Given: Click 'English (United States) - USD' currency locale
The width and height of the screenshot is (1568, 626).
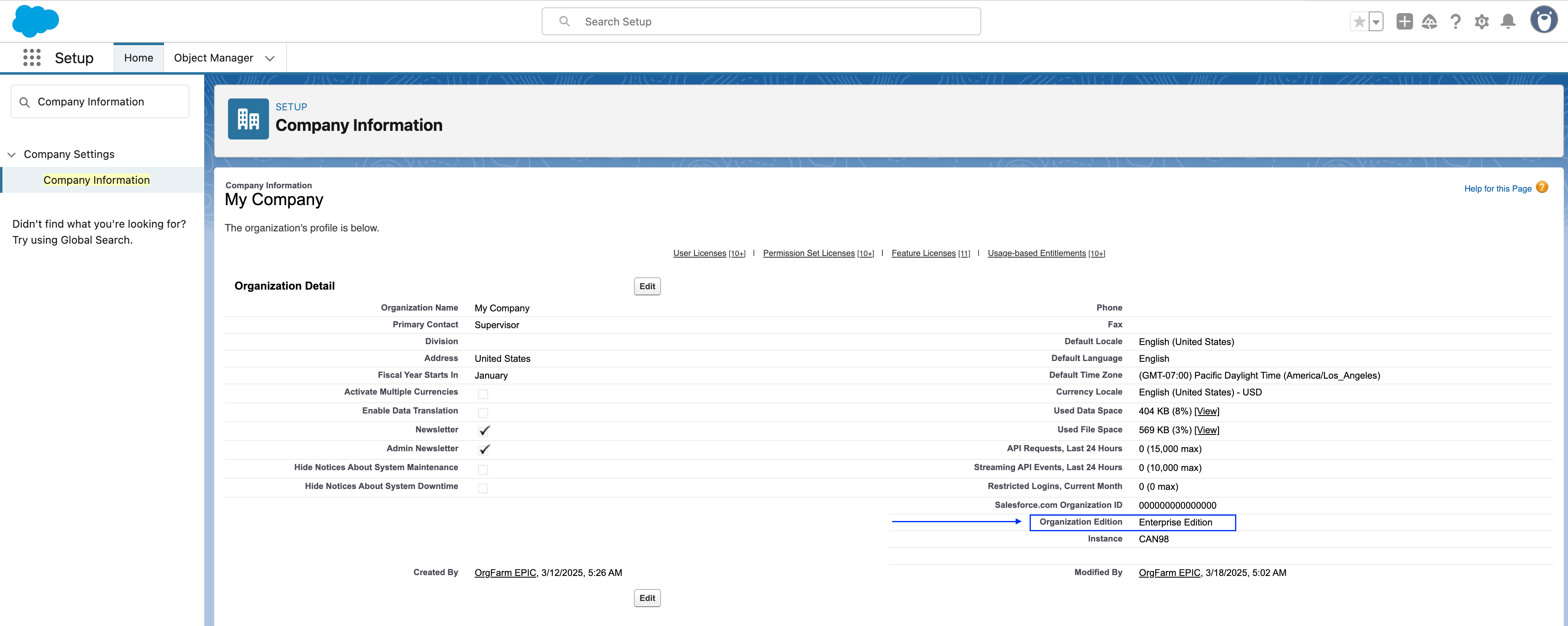Looking at the screenshot, I should coord(1200,392).
